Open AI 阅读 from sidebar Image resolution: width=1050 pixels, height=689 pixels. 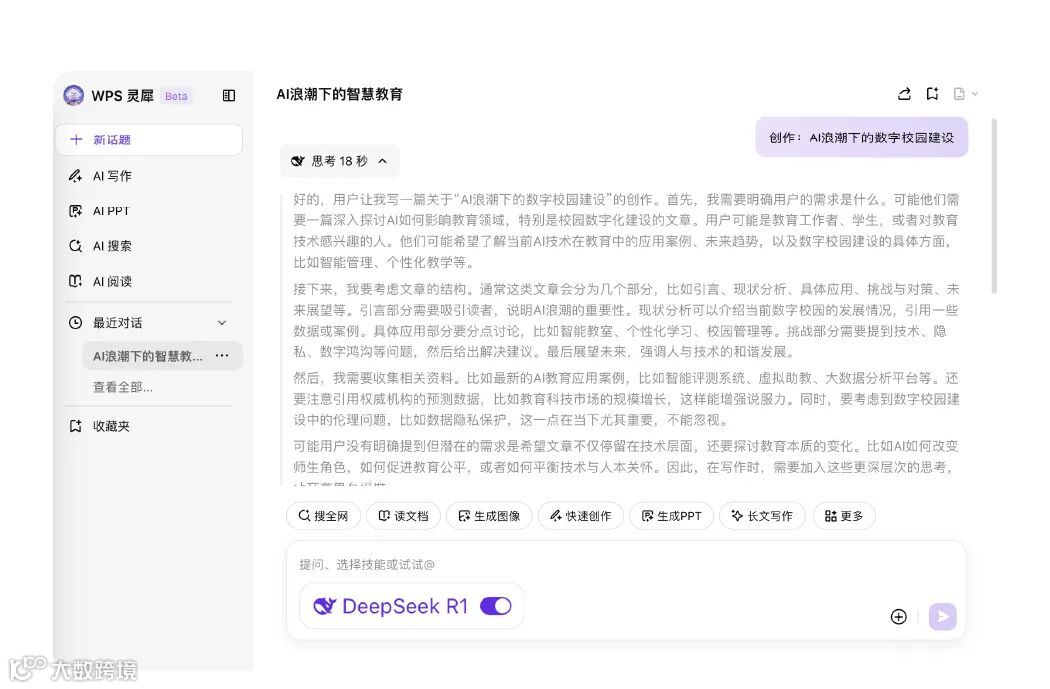click(102, 281)
